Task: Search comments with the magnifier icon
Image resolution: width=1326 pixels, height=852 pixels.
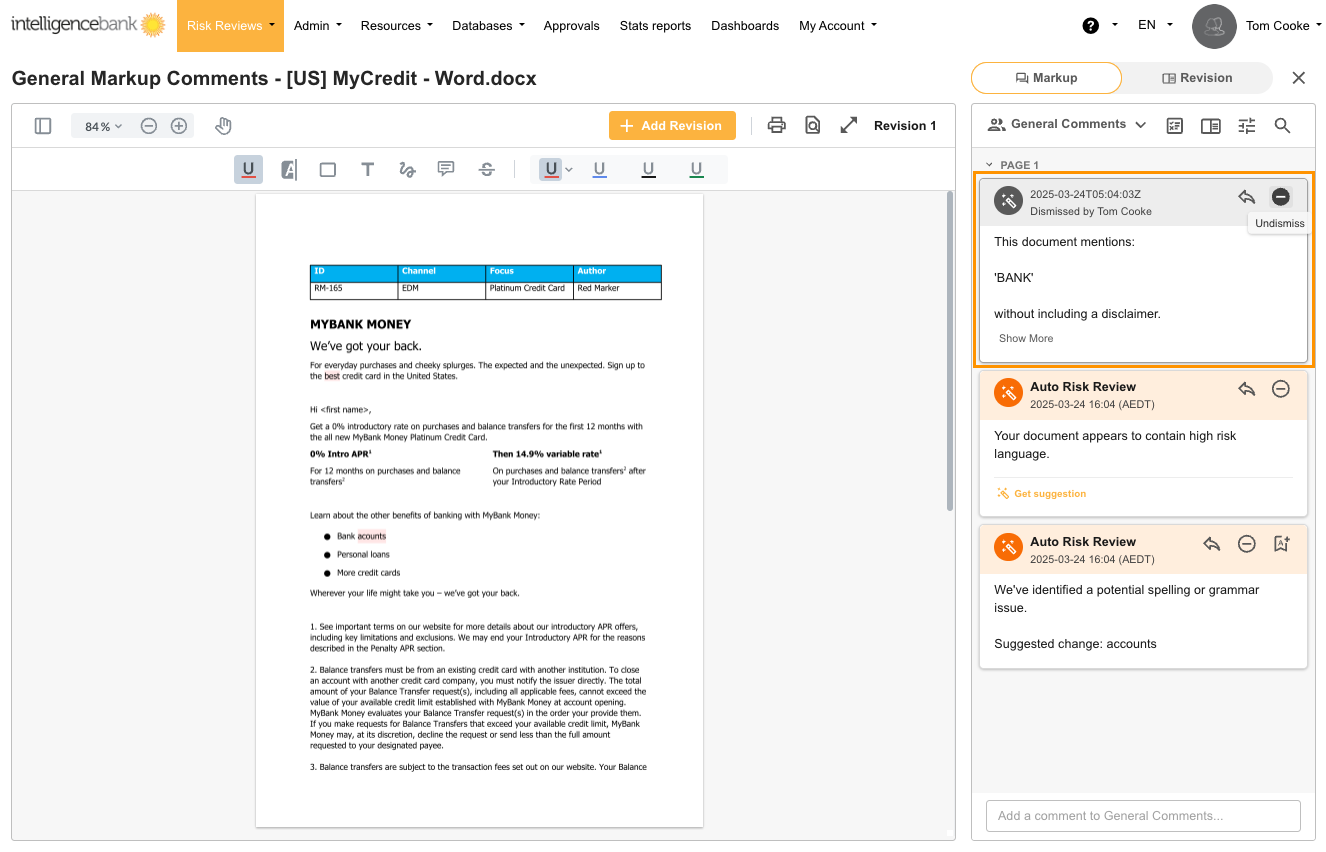Action: tap(1282, 125)
